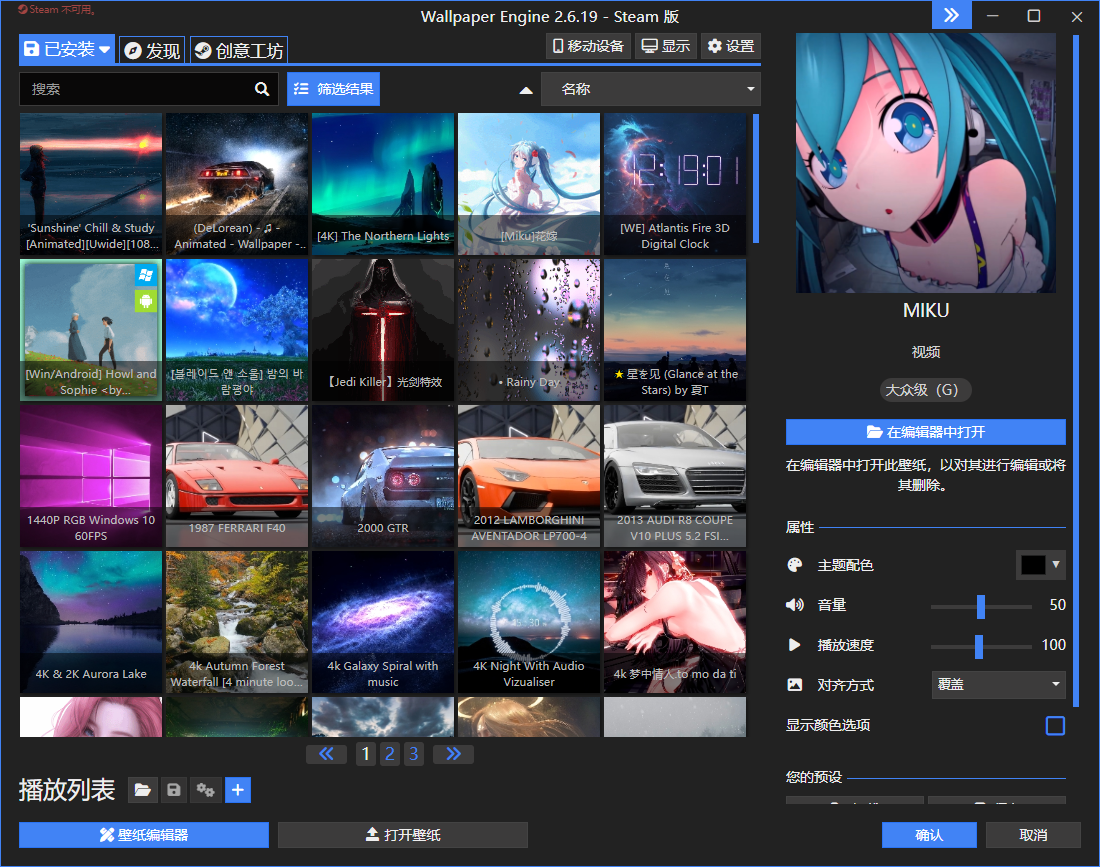This screenshot has width=1100, height=867.
Task: Toggle the 筛选结果 filter results button
Action: (333, 89)
